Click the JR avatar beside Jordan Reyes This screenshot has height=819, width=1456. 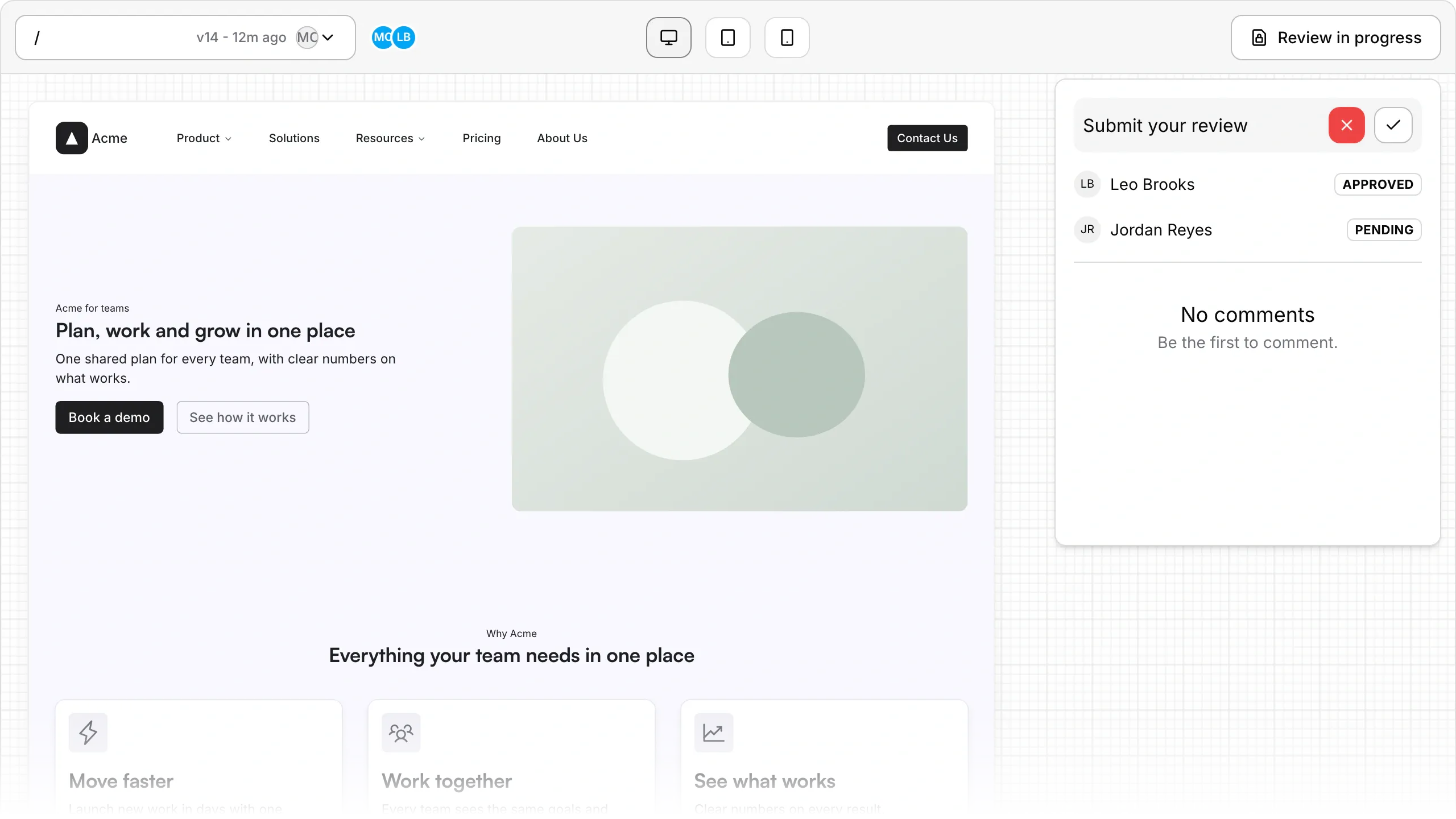point(1087,230)
